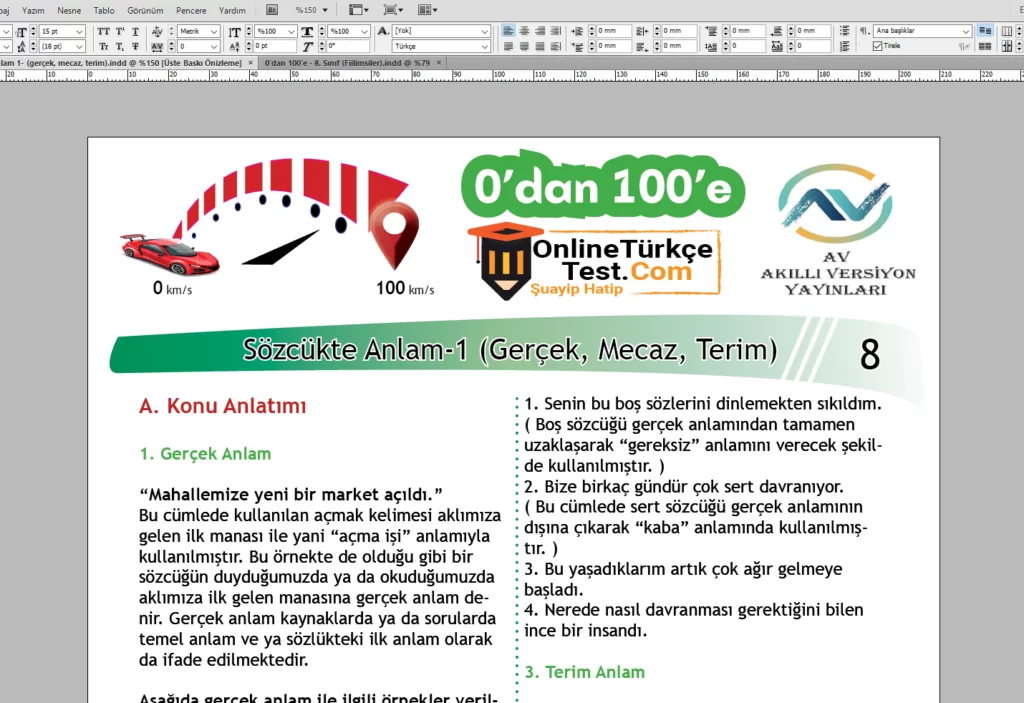Screen dimensions: 1024x703
Task: Switch to 0'dan 100'e 8. Sınıf document tab
Action: click(x=347, y=63)
